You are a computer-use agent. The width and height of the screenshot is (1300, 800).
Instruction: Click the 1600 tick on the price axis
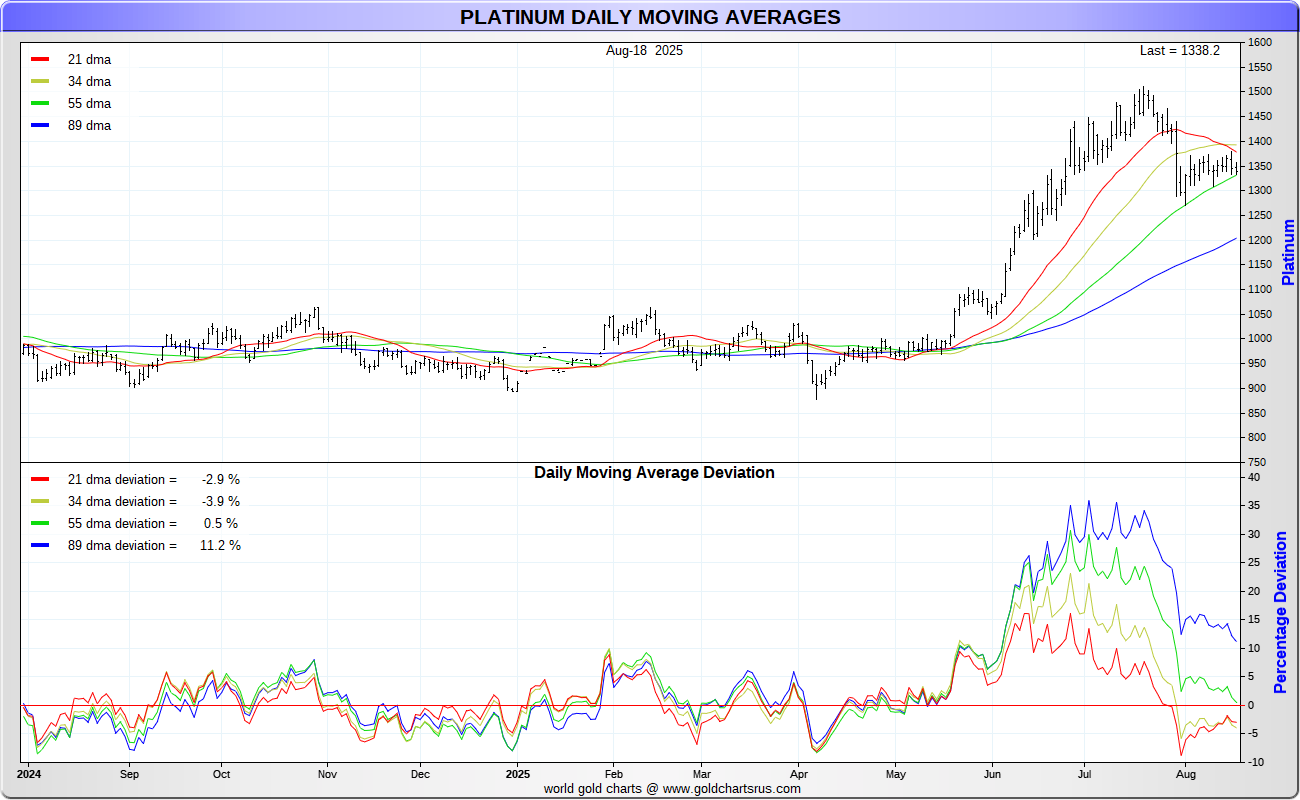pyautogui.click(x=1259, y=43)
